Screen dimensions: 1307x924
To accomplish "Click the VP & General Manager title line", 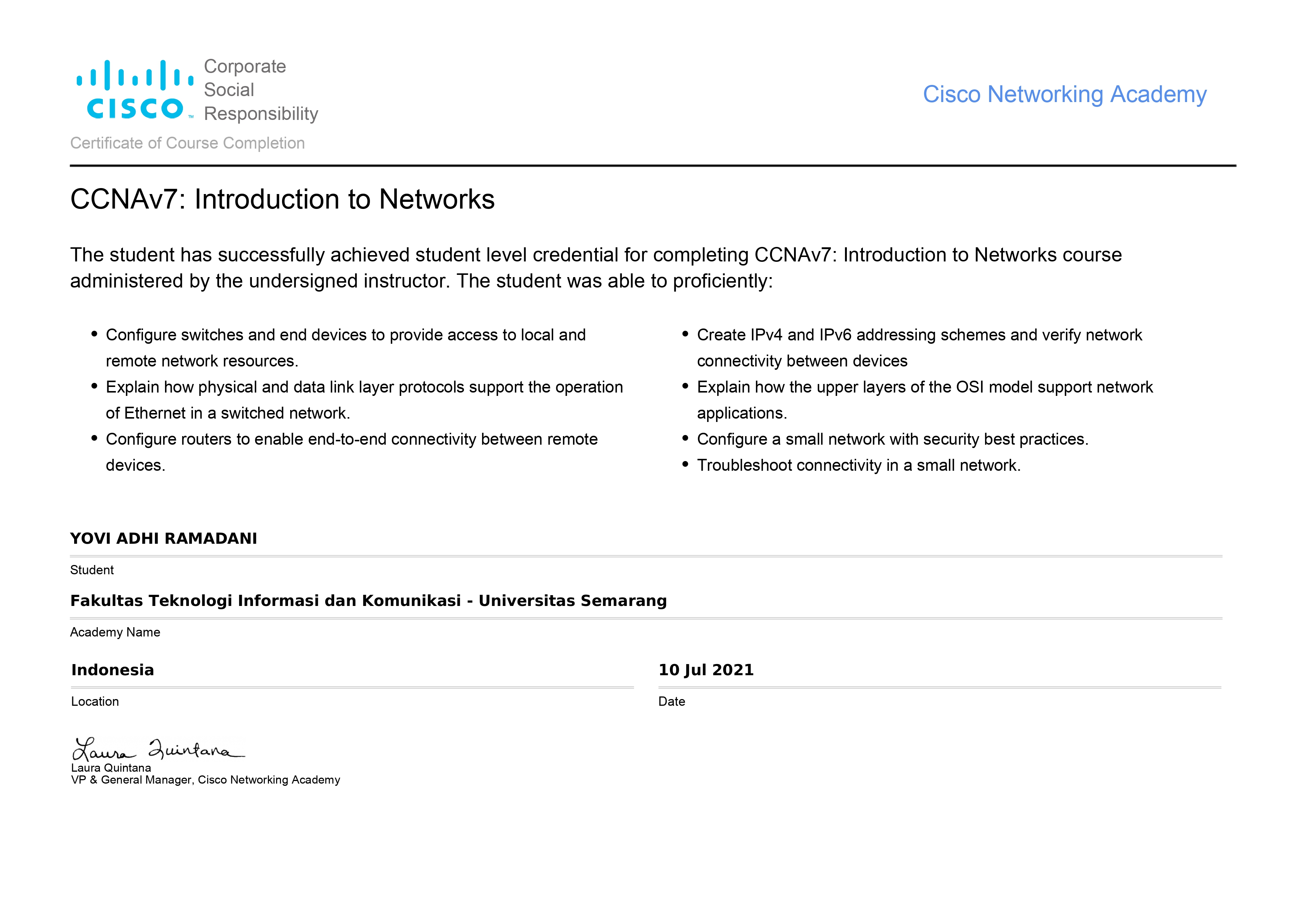I will [x=206, y=780].
